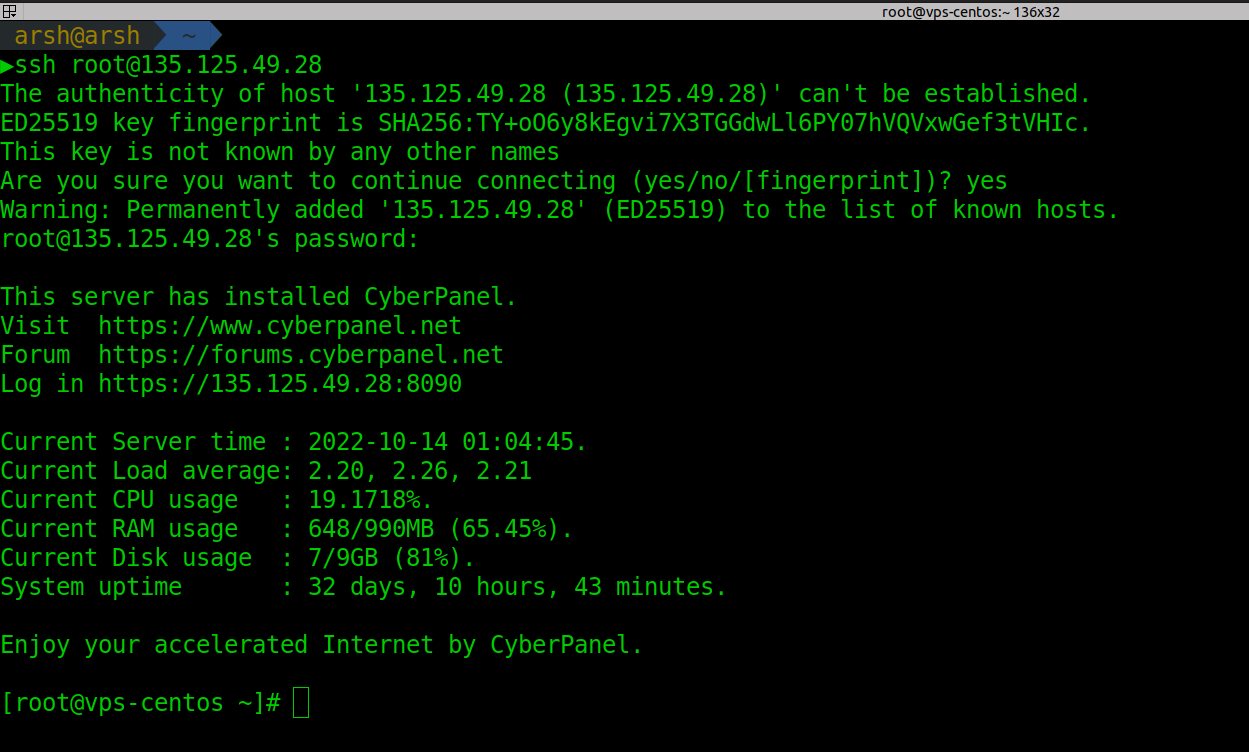This screenshot has height=752, width=1249.
Task: Click the Terminator layout grid icon
Action: [9, 11]
